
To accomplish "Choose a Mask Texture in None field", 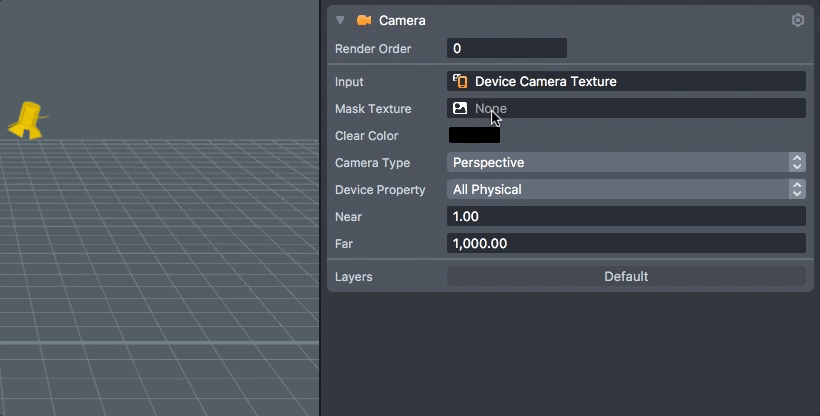I will pos(626,108).
